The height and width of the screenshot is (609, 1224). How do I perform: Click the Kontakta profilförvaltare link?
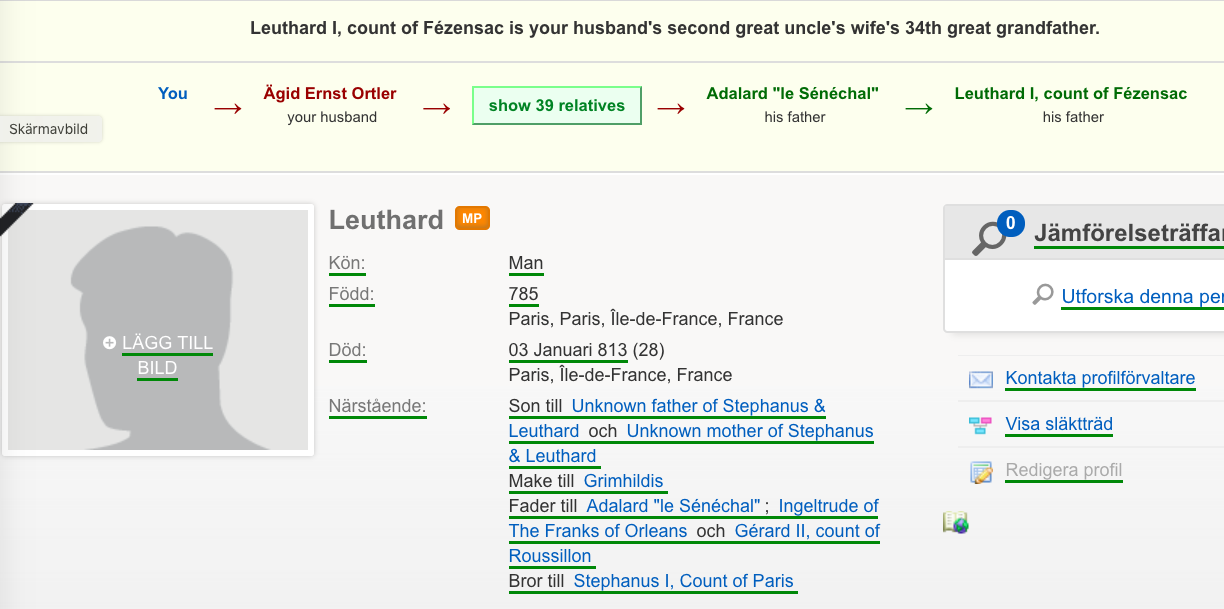(x=1100, y=378)
